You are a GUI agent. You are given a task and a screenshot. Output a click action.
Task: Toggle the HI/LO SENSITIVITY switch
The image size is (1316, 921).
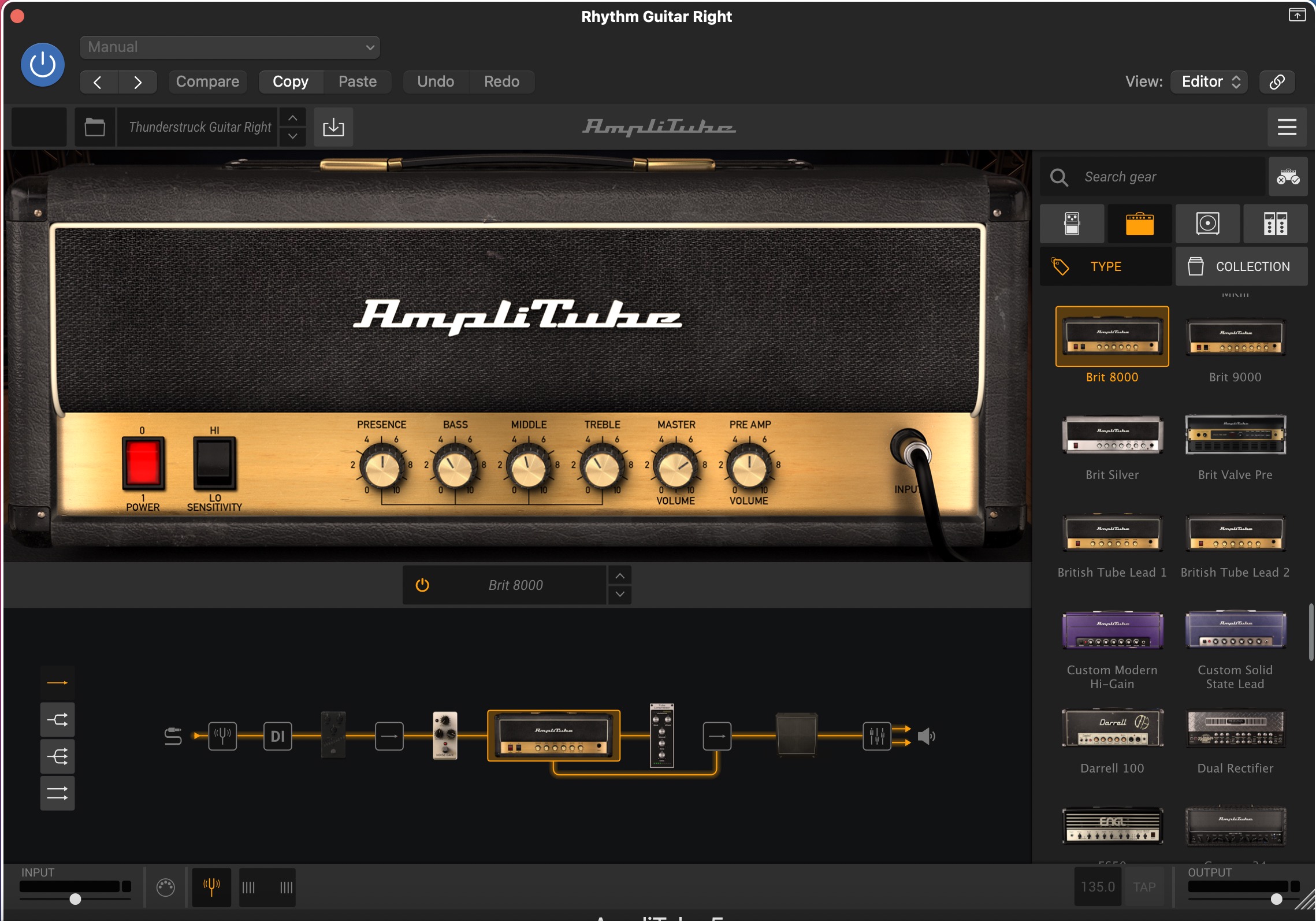(x=214, y=463)
